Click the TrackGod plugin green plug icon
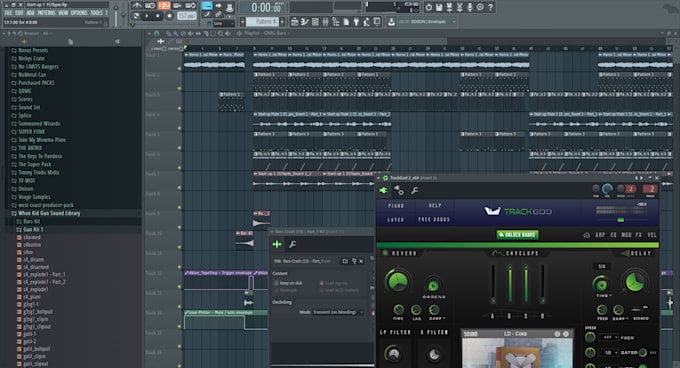This screenshot has width=680, height=368. (x=383, y=190)
